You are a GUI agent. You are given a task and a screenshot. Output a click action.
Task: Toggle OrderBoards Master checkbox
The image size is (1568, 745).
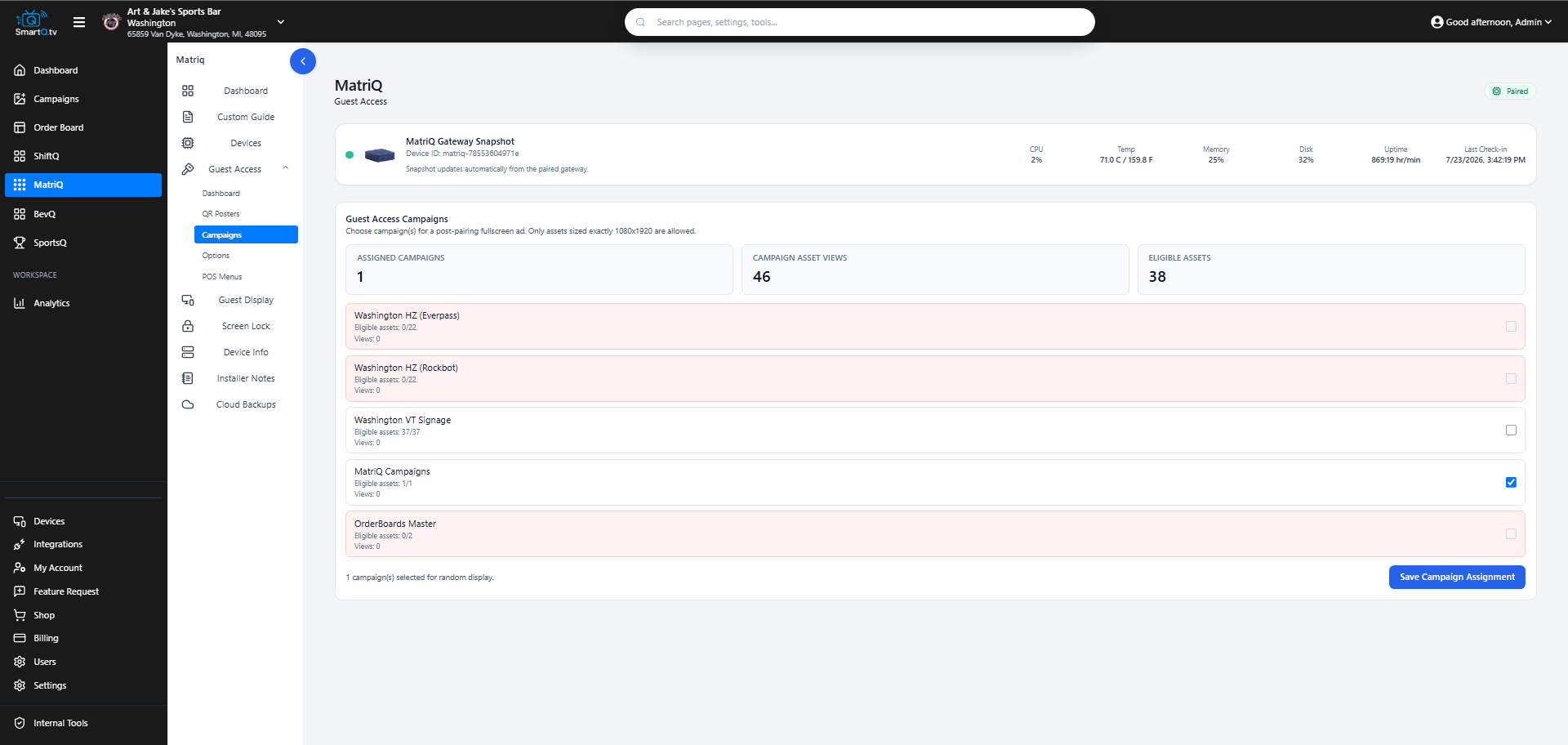coord(1511,533)
